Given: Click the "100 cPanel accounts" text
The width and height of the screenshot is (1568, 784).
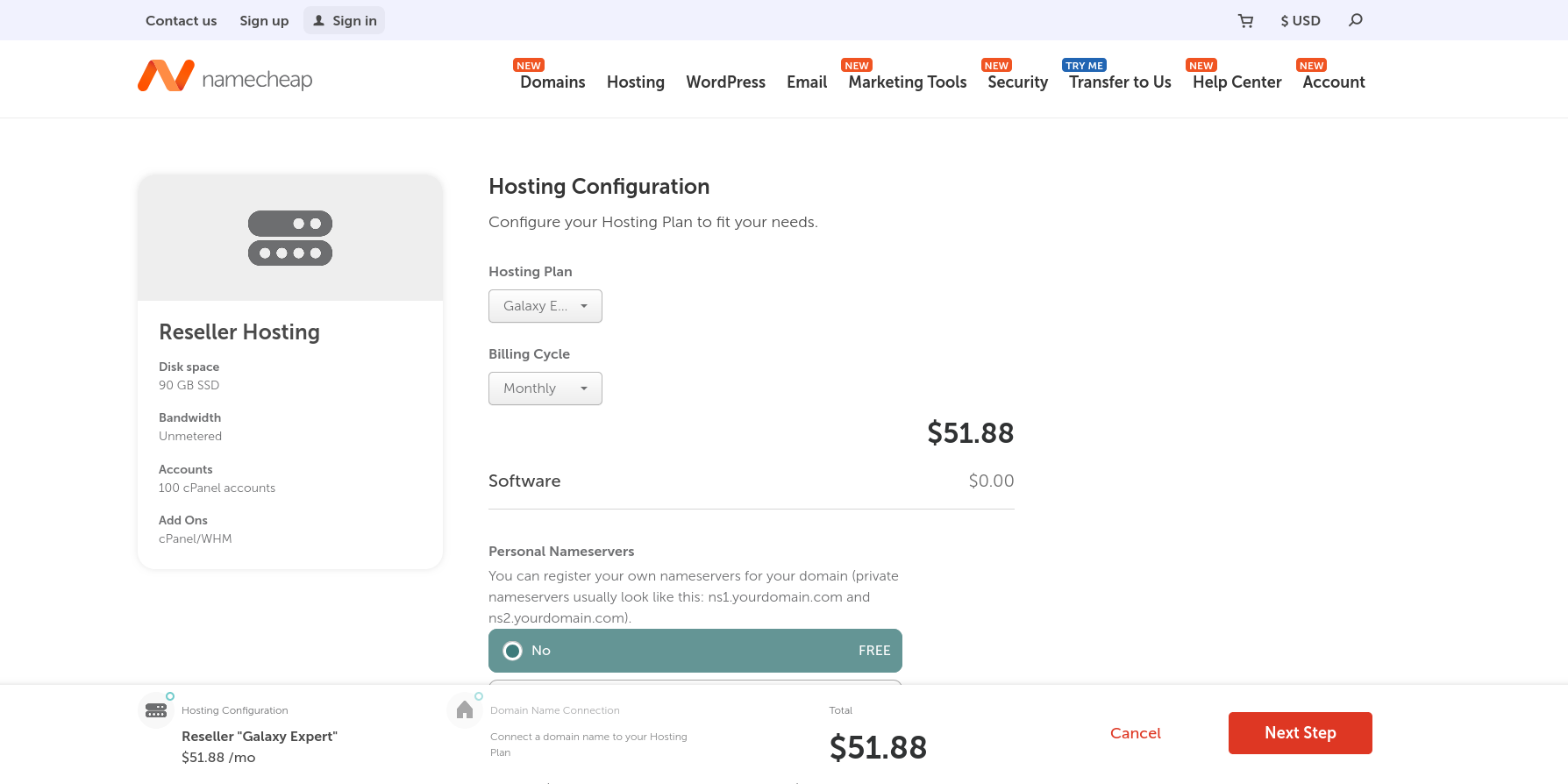Looking at the screenshot, I should [x=217, y=488].
